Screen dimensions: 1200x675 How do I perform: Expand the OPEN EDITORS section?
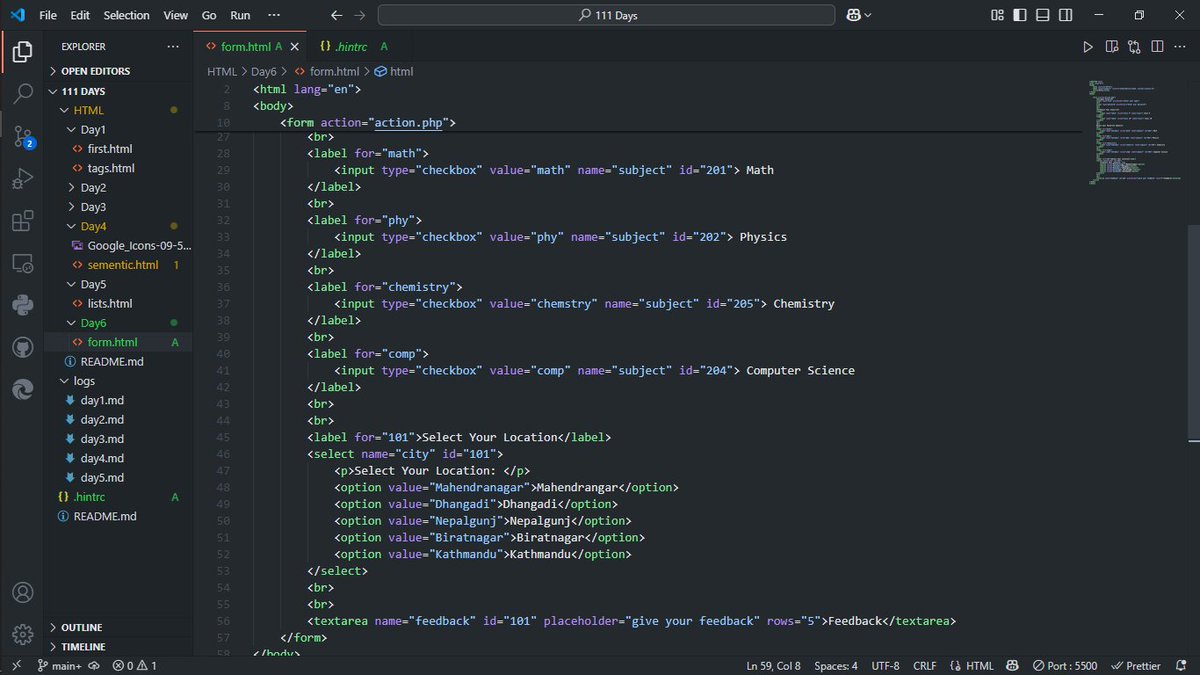click(x=119, y=71)
